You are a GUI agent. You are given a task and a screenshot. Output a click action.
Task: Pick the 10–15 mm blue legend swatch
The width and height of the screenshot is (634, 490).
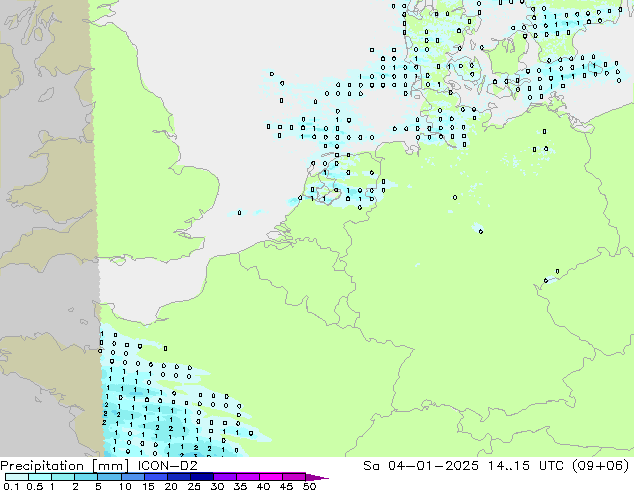[x=132, y=477]
